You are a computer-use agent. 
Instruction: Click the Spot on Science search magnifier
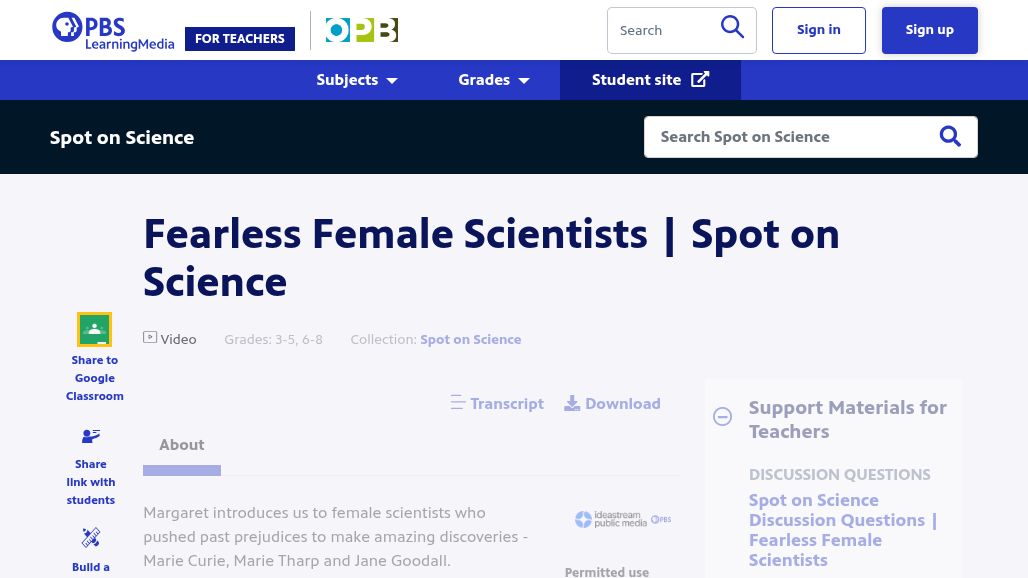(950, 136)
